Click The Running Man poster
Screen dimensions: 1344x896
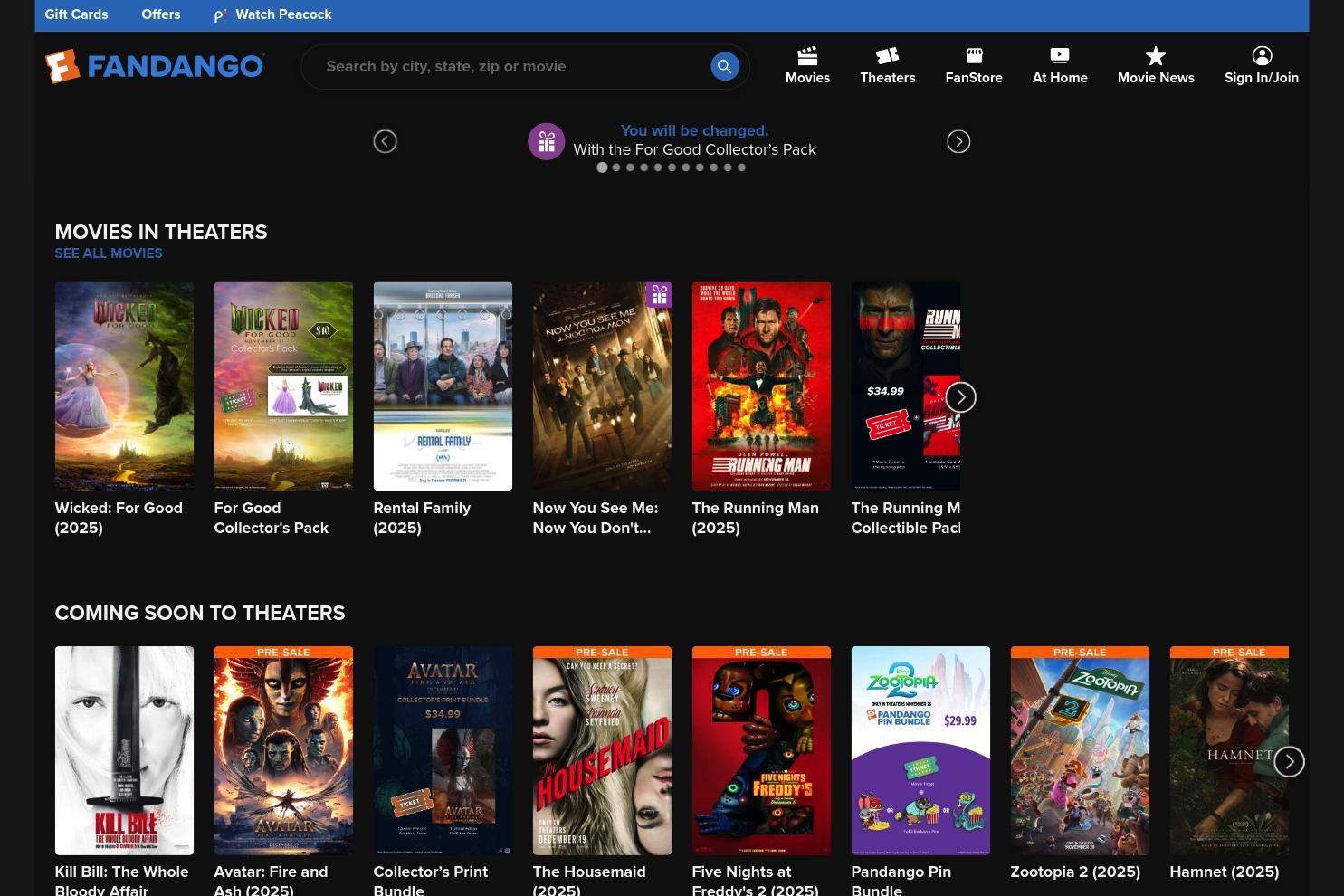tap(761, 386)
